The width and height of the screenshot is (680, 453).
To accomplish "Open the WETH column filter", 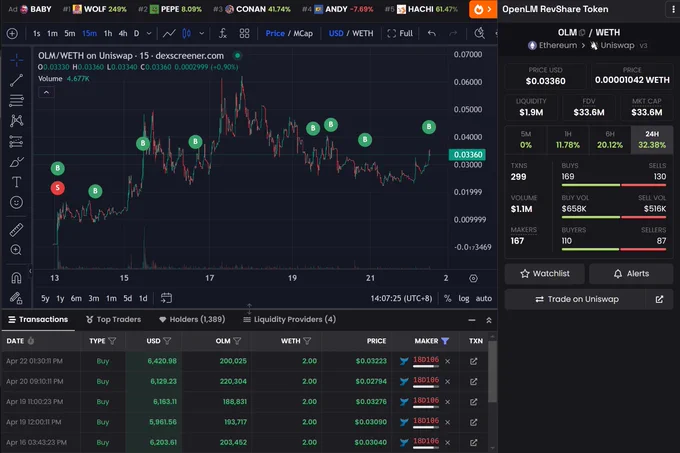I will 307,341.
